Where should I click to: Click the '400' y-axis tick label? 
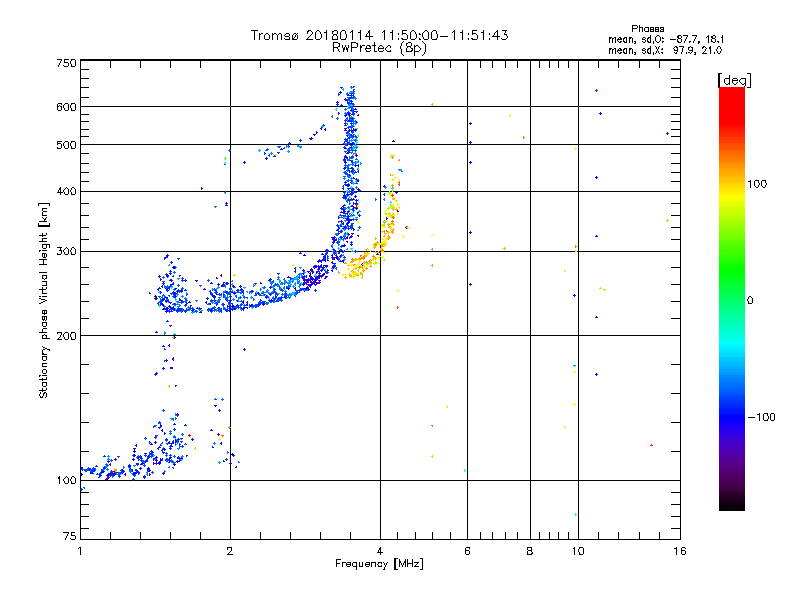[x=66, y=191]
